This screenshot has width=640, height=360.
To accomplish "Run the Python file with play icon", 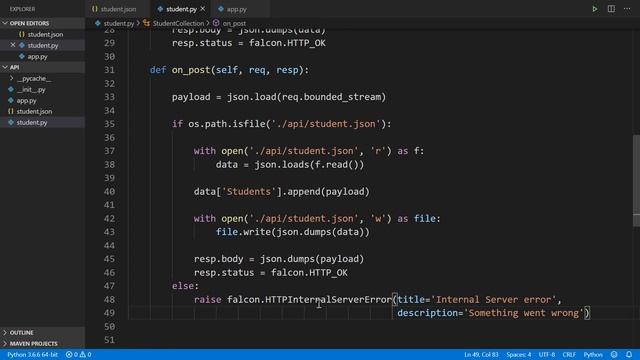I will (x=595, y=9).
